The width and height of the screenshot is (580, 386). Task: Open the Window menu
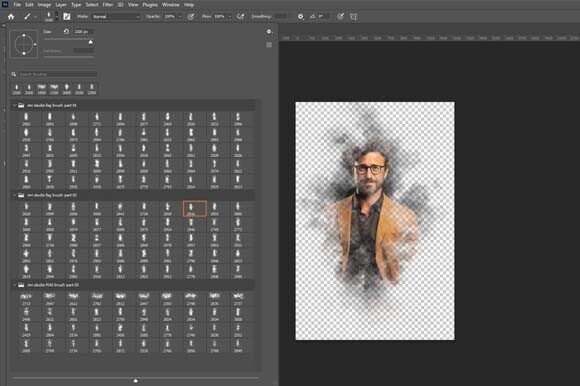(171, 5)
